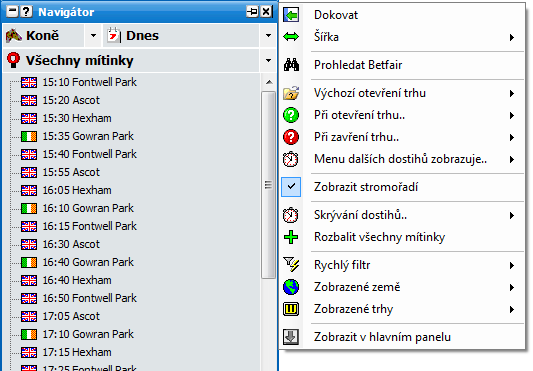Open the 16:30 Ascot race
533x371 pixels.
(71, 244)
